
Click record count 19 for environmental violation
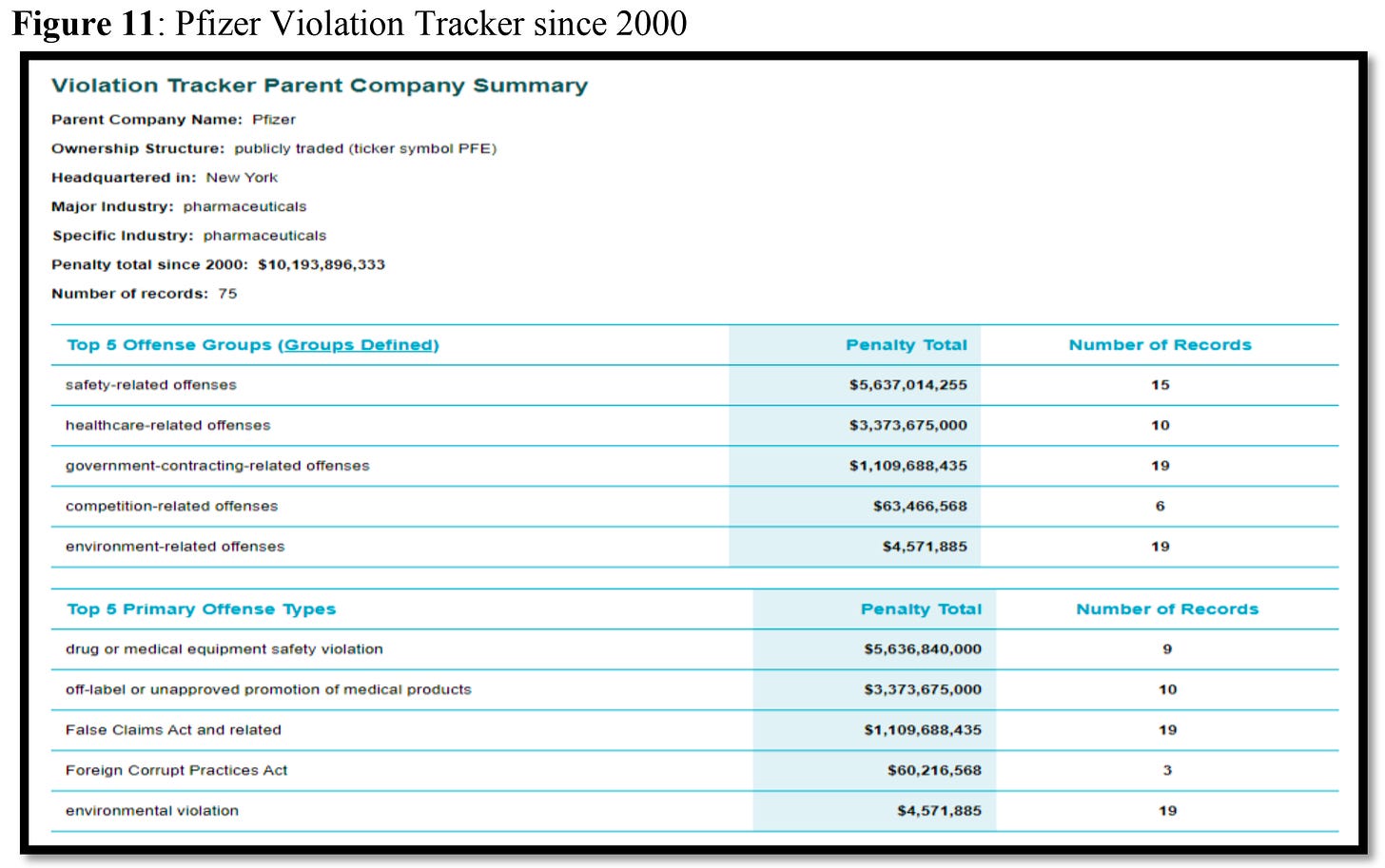[1167, 811]
